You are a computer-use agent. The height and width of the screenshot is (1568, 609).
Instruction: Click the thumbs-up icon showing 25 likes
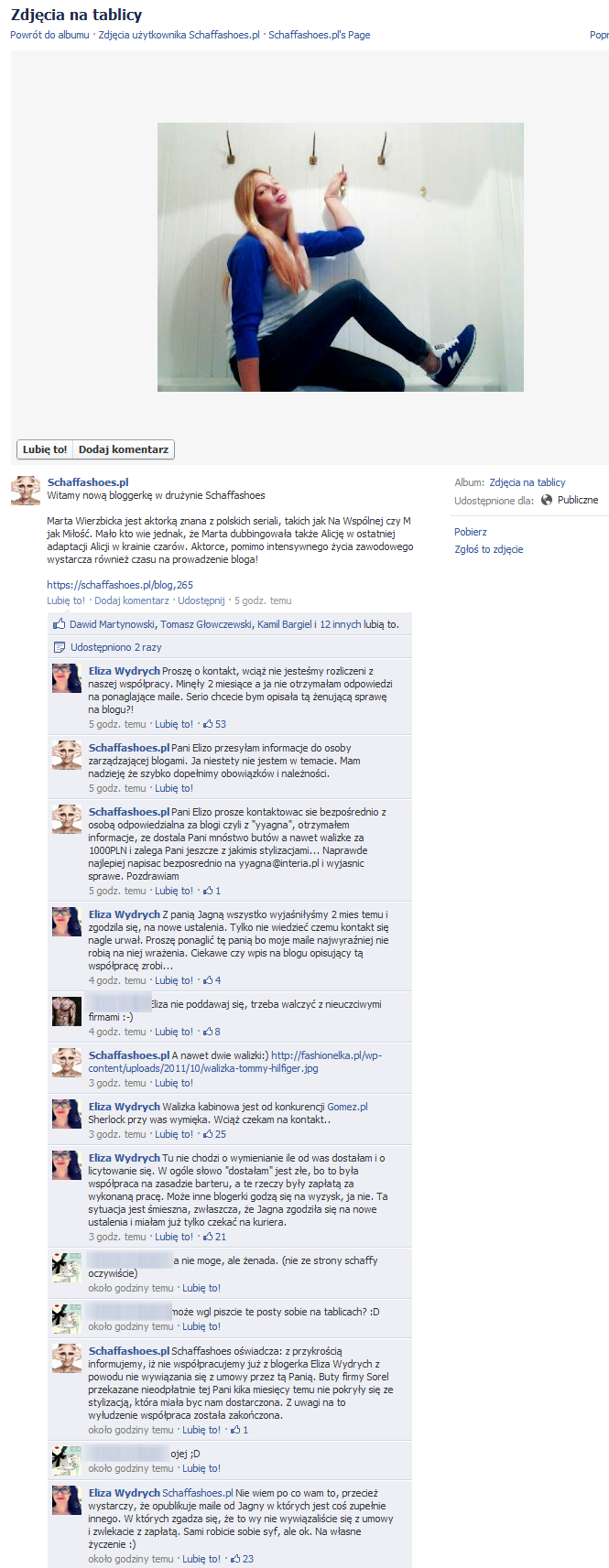(x=208, y=1134)
